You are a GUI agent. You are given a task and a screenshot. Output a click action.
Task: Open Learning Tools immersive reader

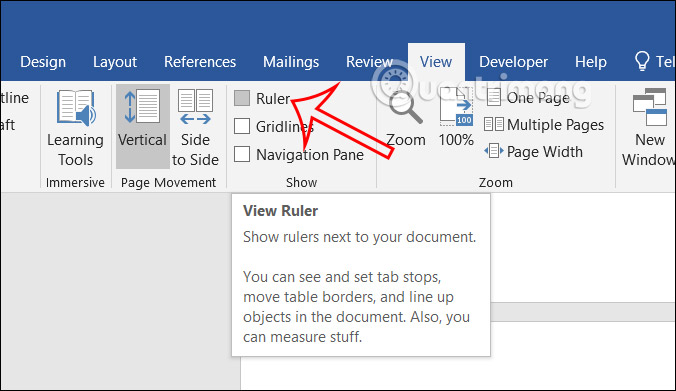tap(75, 128)
